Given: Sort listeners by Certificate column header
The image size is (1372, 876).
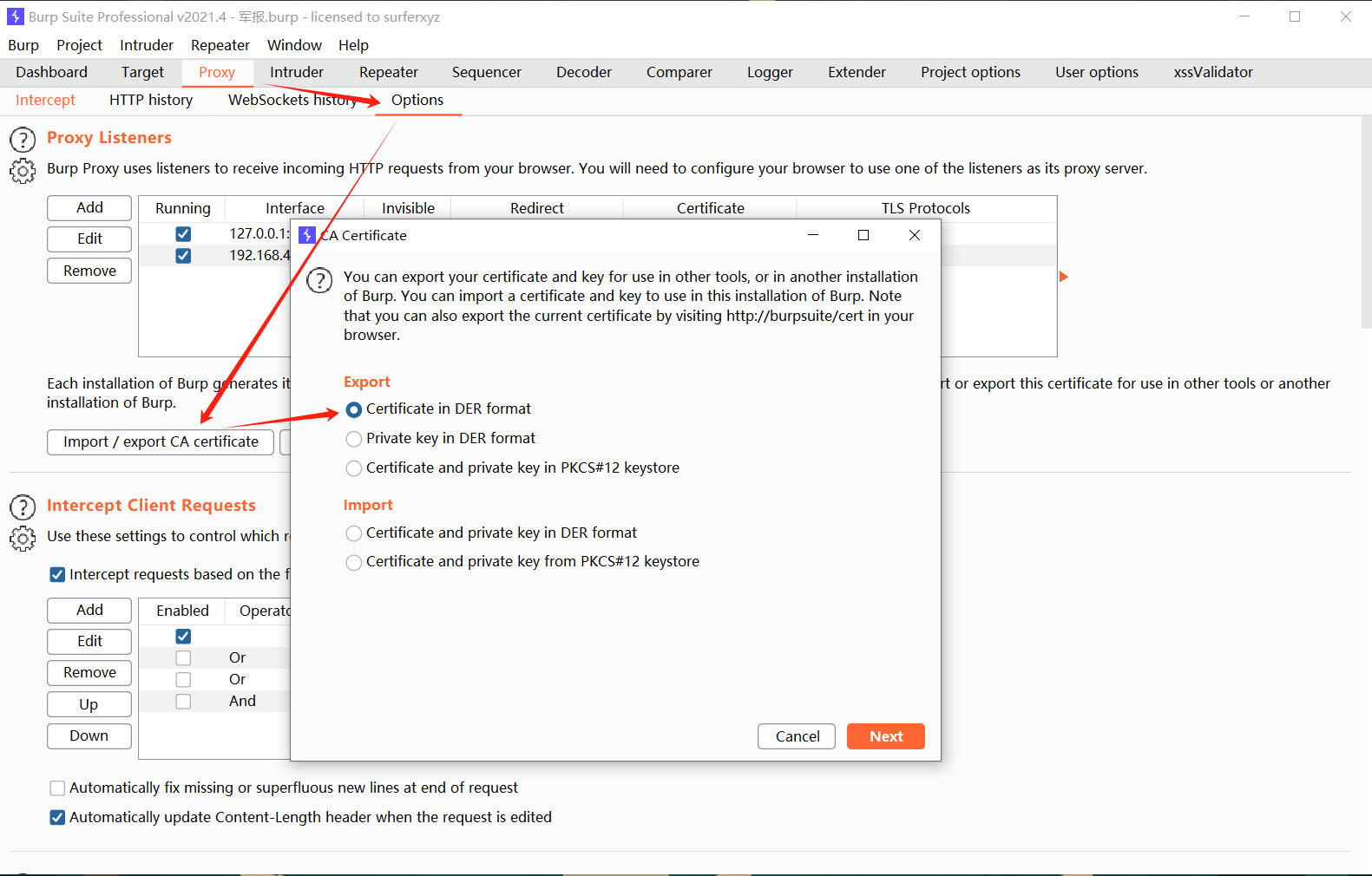Looking at the screenshot, I should click(710, 208).
